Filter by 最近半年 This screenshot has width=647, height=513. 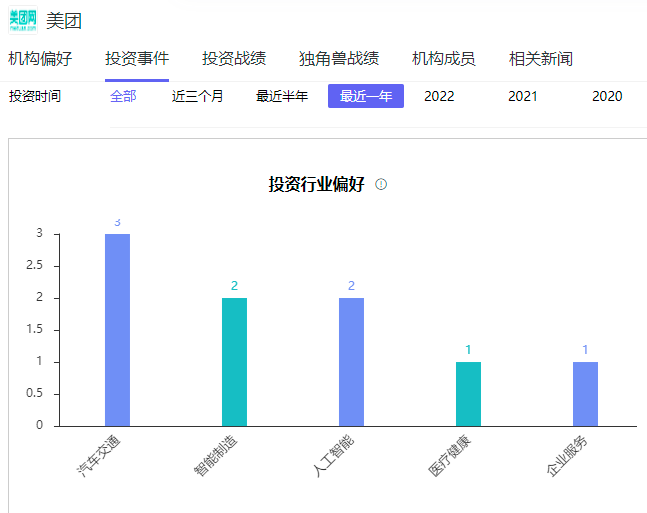pyautogui.click(x=282, y=96)
